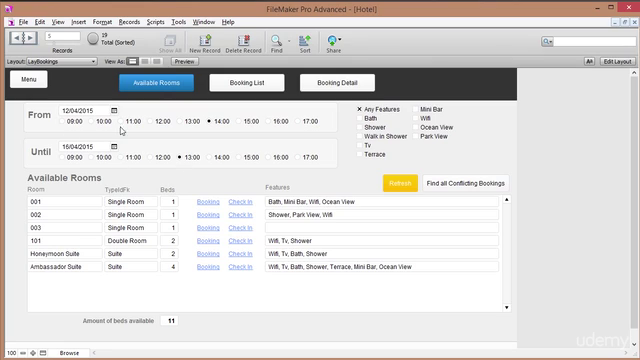Open the Format menu
640x360 pixels.
102,22
